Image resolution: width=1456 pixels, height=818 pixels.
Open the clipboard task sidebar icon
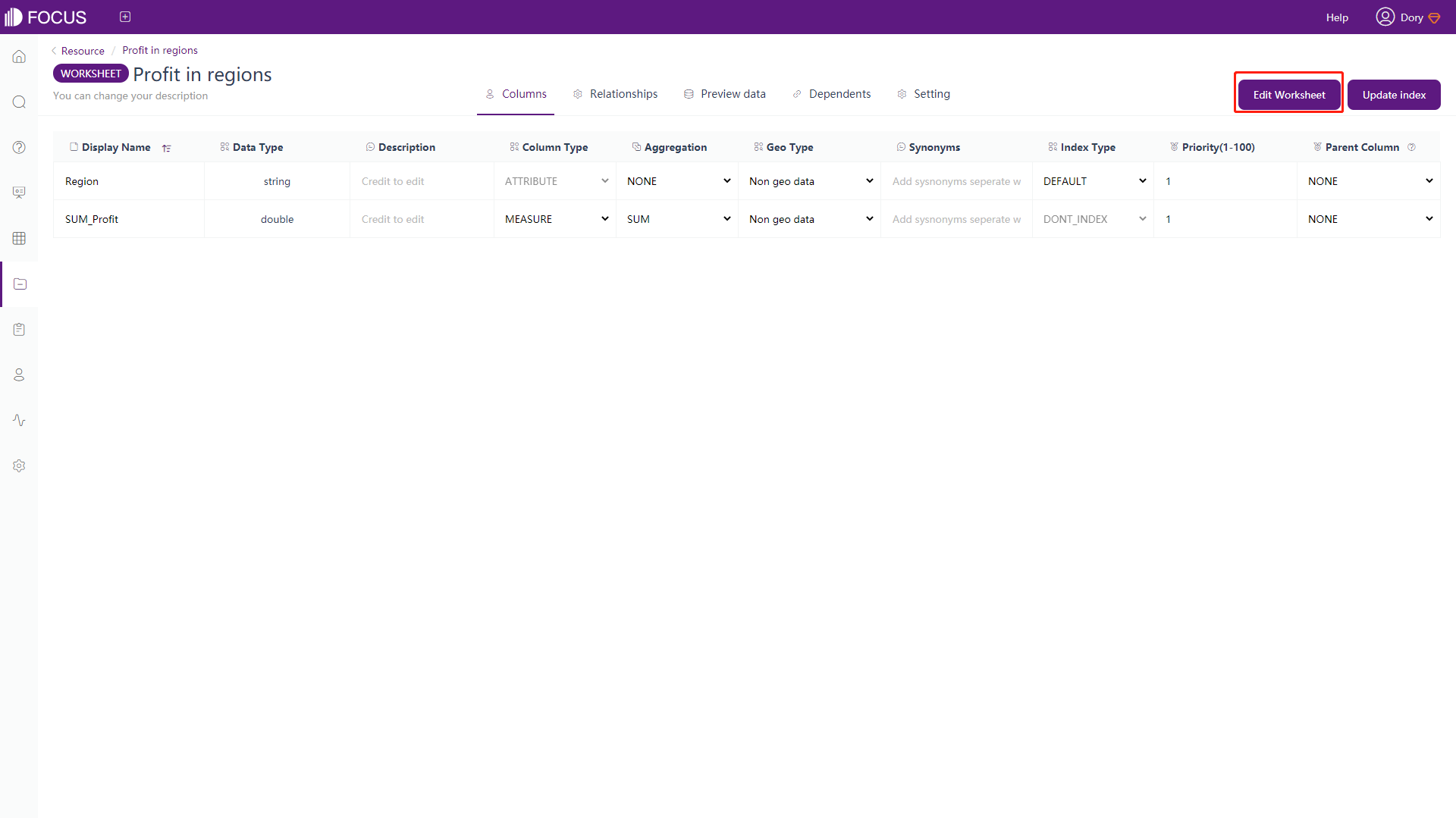coord(19,329)
